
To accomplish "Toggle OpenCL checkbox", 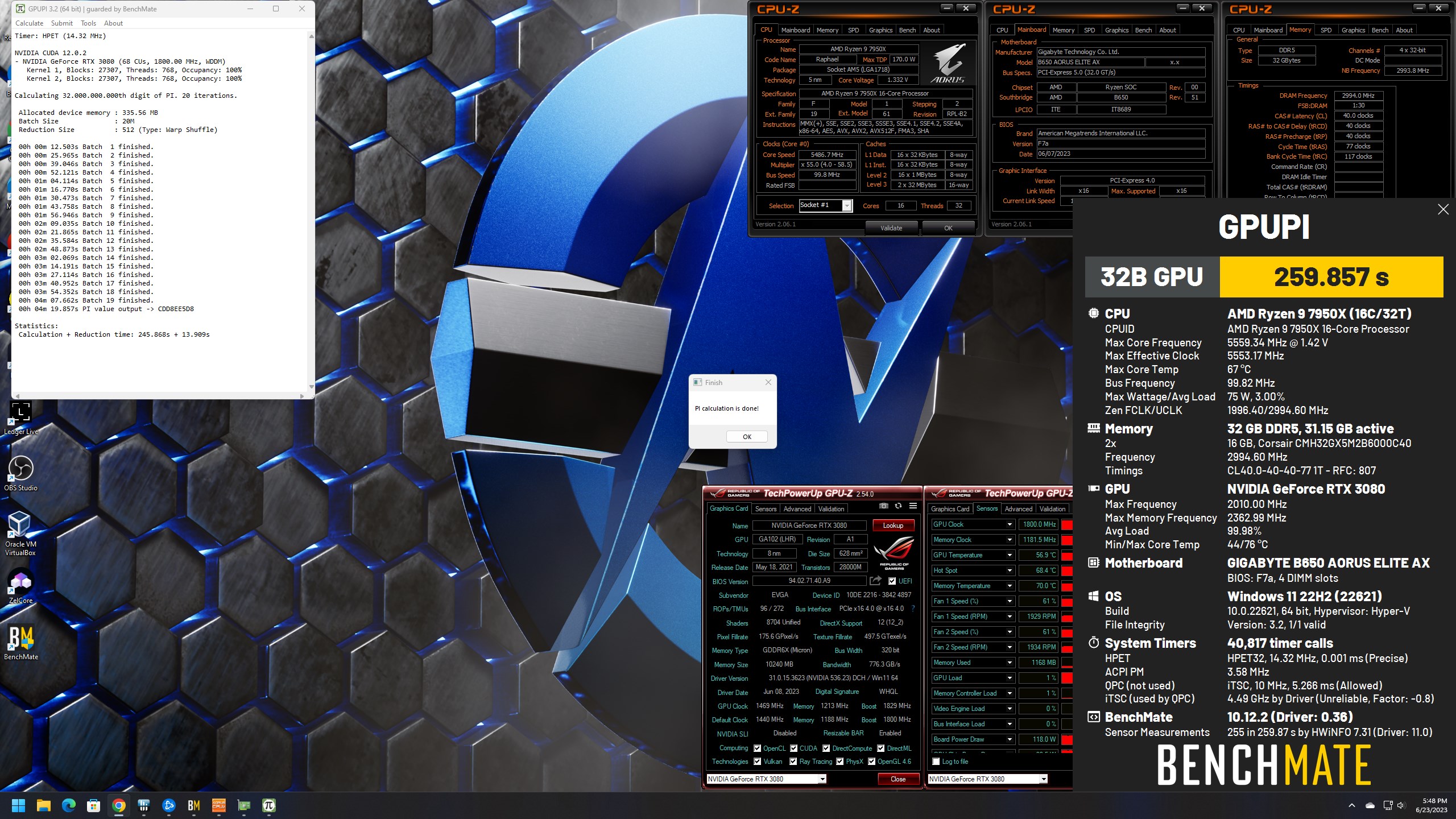I will point(757,748).
